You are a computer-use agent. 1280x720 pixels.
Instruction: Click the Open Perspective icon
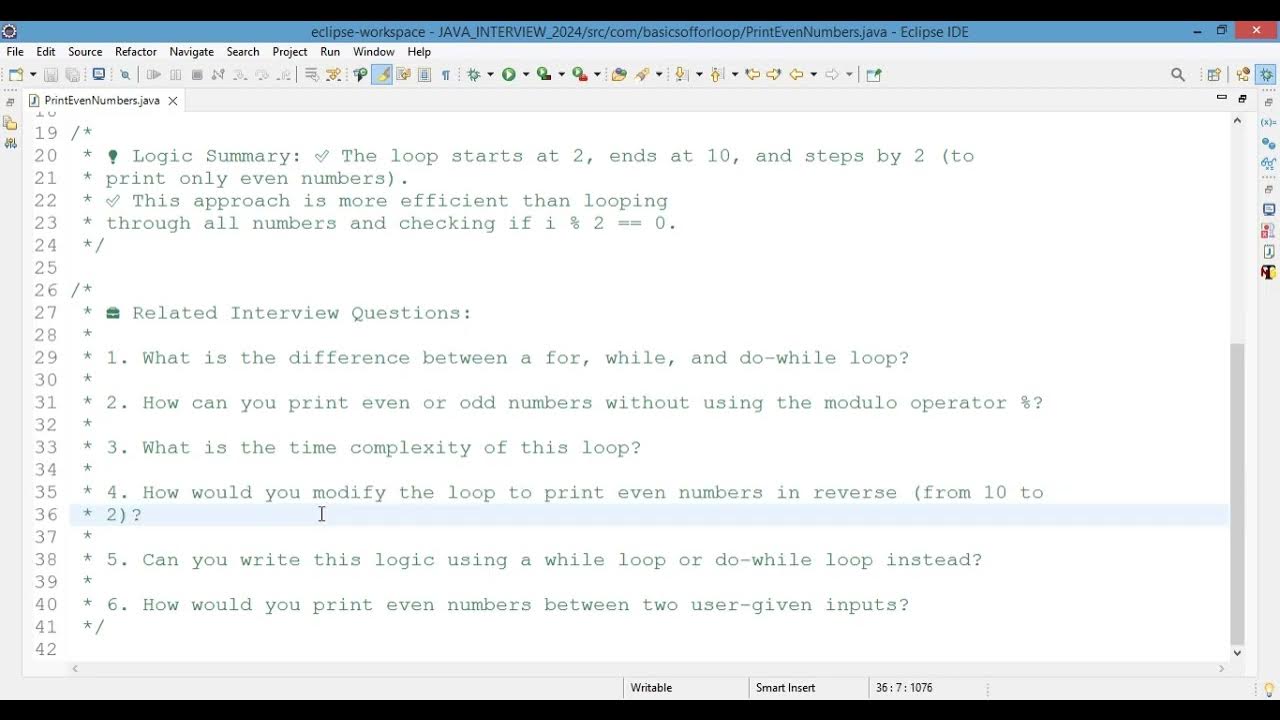(x=1214, y=74)
